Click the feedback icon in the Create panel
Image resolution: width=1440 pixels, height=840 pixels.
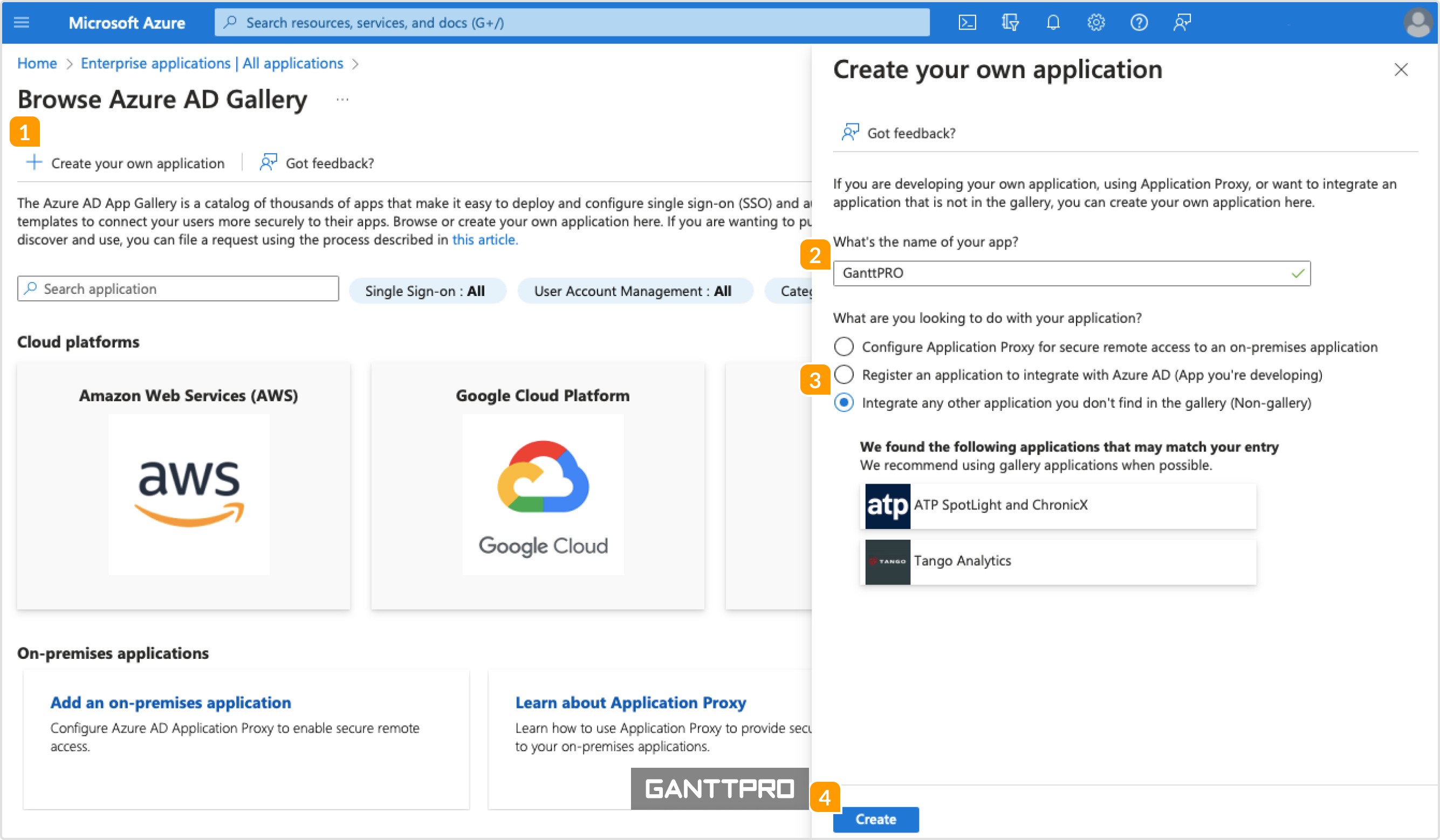point(850,132)
